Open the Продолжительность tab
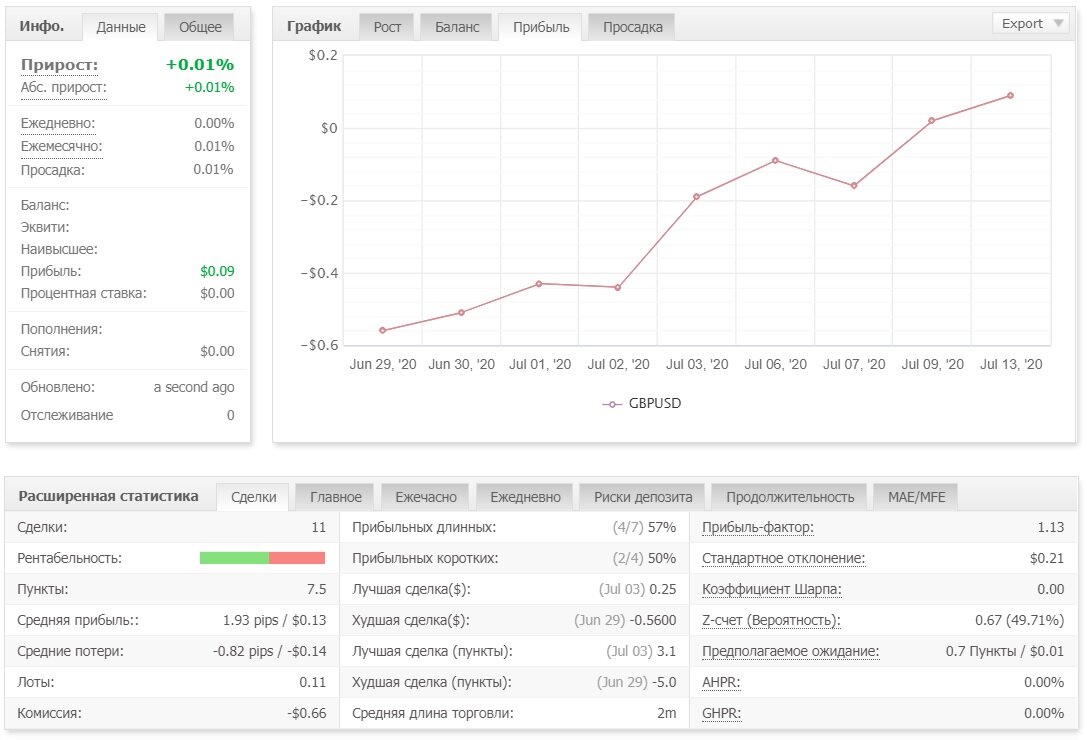1087x740 pixels. 790,497
